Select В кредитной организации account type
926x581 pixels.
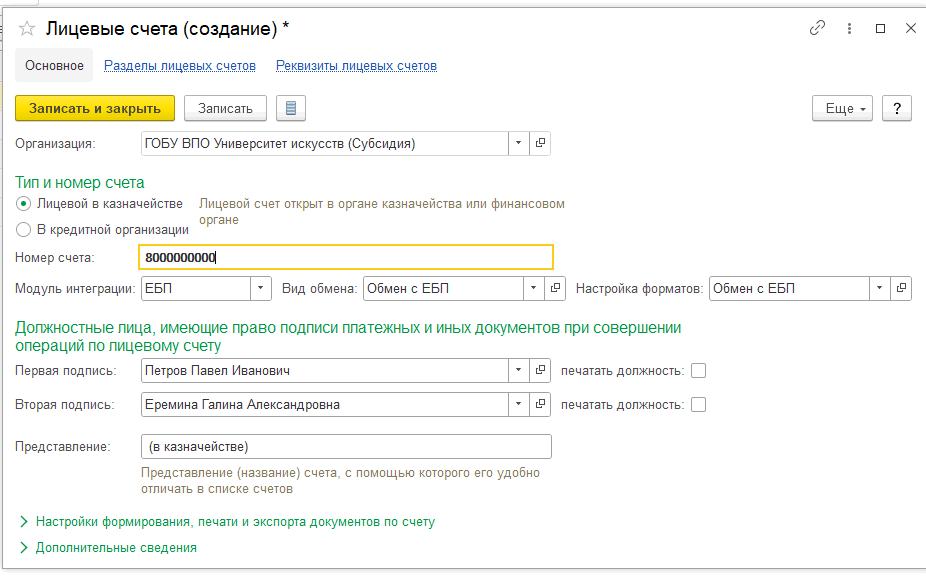[x=23, y=230]
